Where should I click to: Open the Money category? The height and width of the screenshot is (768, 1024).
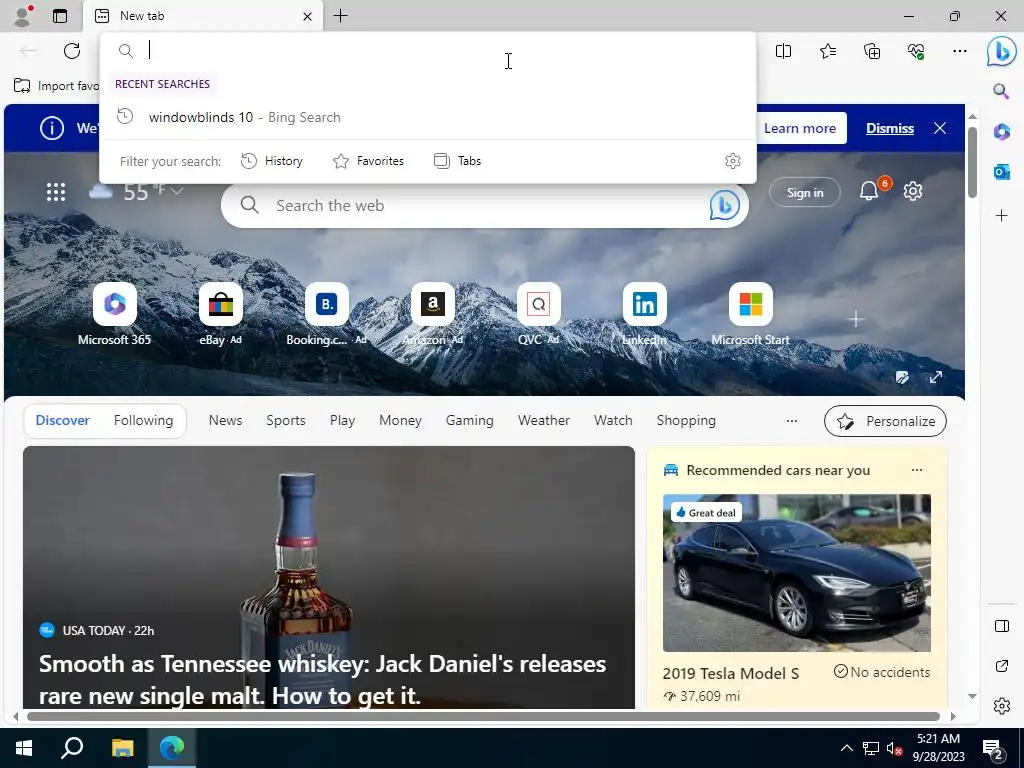pyautogui.click(x=400, y=420)
